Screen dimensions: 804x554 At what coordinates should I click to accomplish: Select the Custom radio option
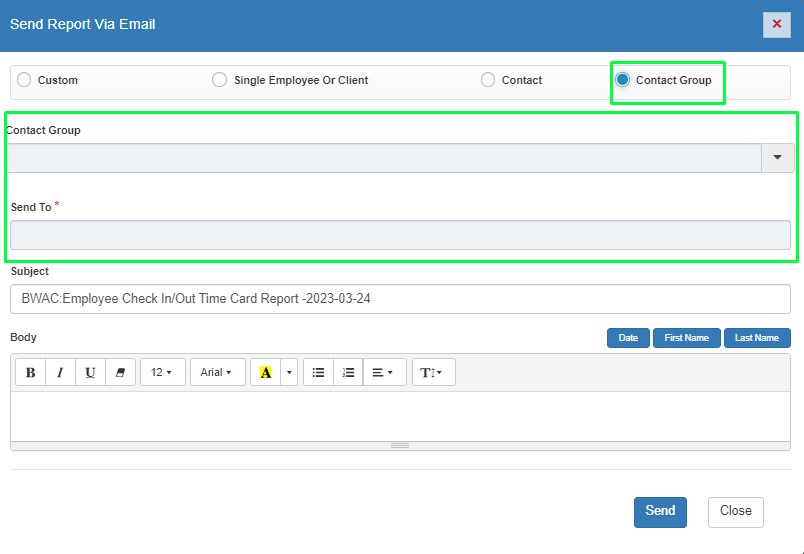pyautogui.click(x=25, y=80)
